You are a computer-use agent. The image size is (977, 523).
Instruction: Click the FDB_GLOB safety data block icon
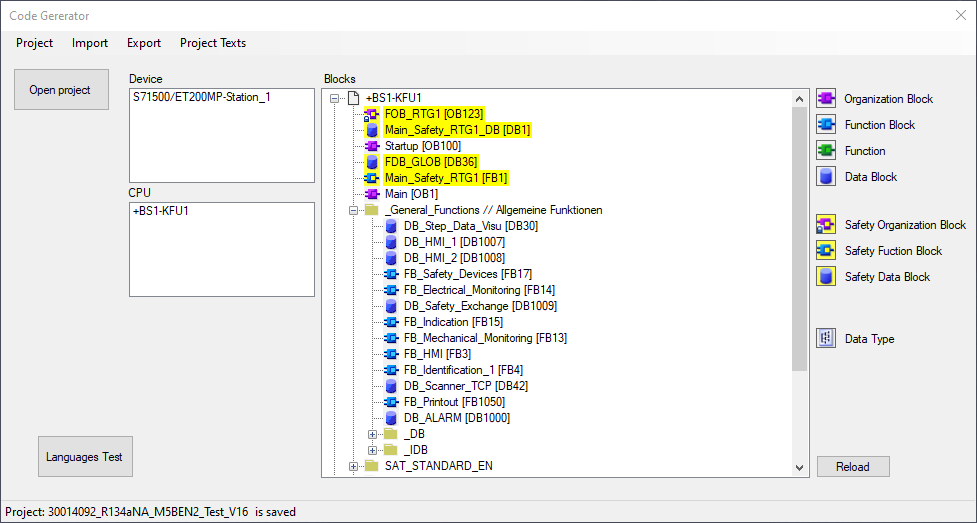pyautogui.click(x=372, y=162)
